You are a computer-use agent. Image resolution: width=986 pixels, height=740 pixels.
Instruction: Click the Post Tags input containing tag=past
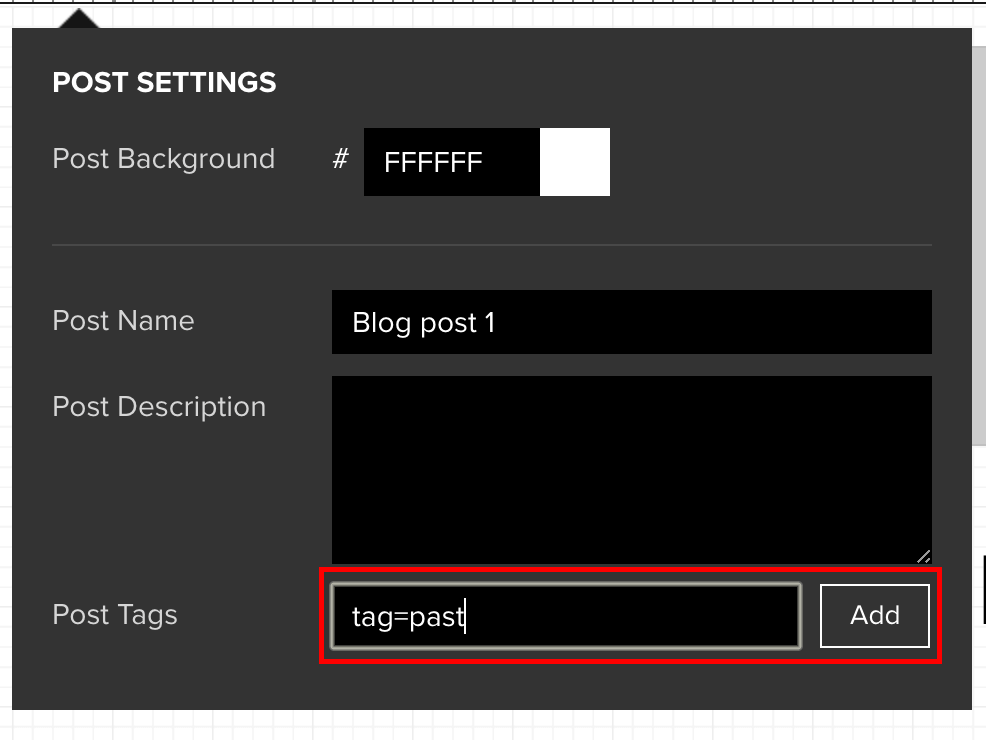tap(566, 616)
